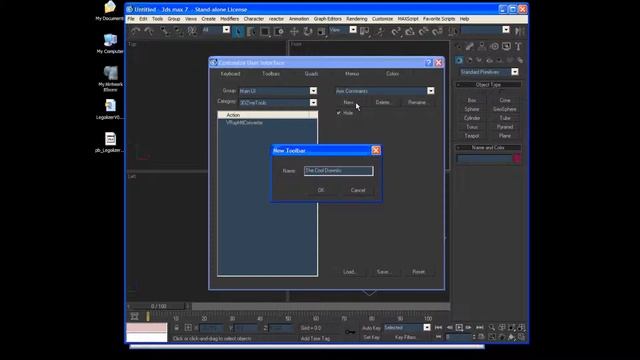Open the selection filter All dropdown
The width and height of the screenshot is (640, 360).
(226, 29)
